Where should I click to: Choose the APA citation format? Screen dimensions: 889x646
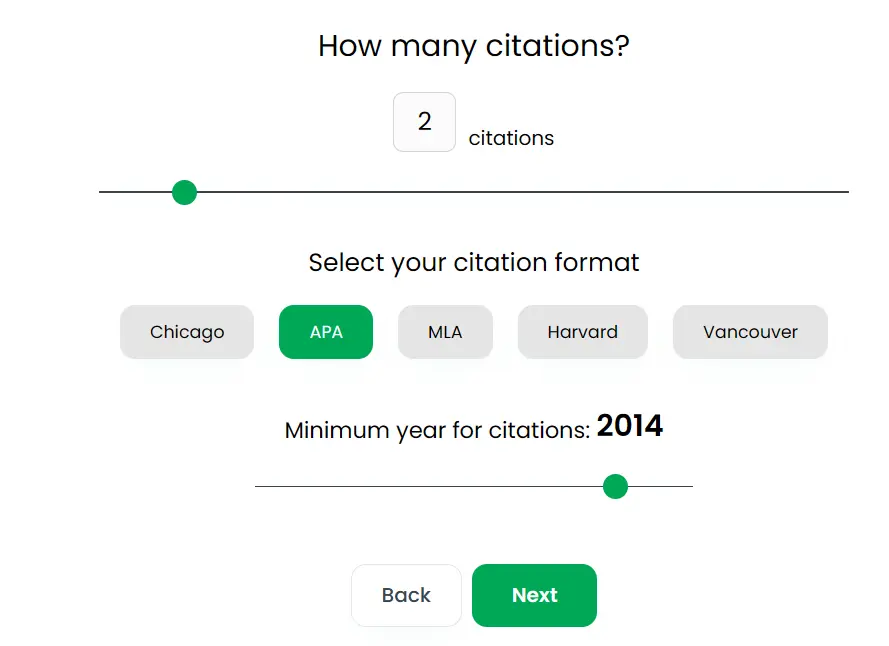click(326, 332)
